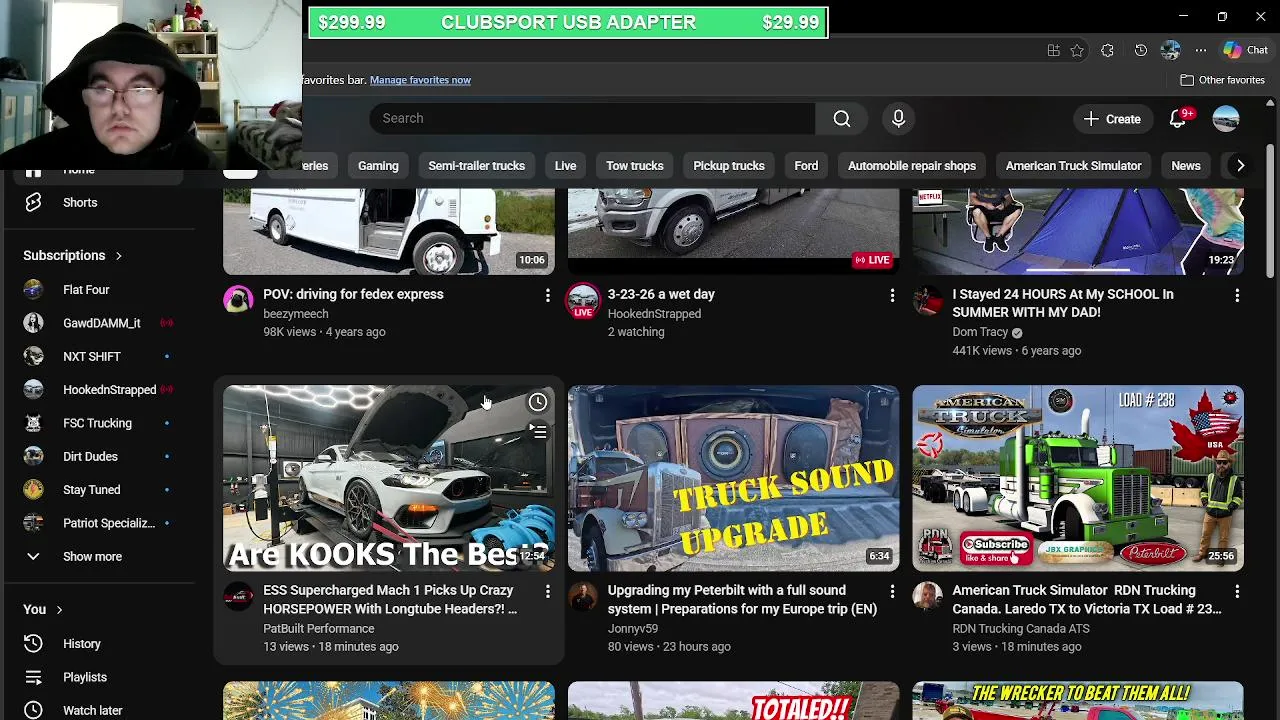This screenshot has height=720, width=1280.
Task: Click the YouTube search magnifier button
Action: (x=842, y=118)
